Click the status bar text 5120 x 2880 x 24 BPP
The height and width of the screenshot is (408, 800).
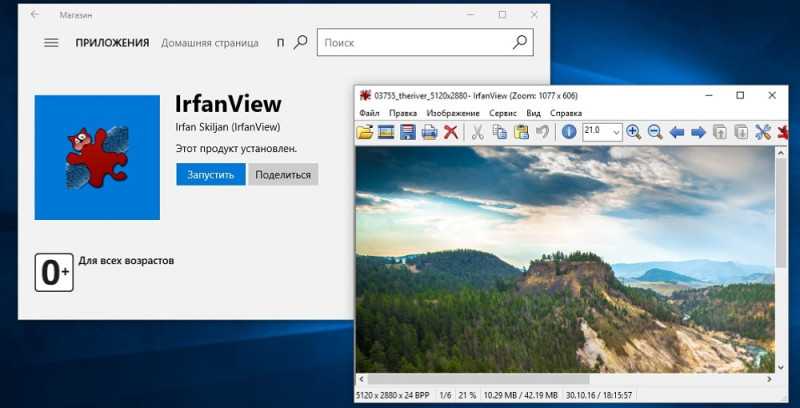point(392,395)
